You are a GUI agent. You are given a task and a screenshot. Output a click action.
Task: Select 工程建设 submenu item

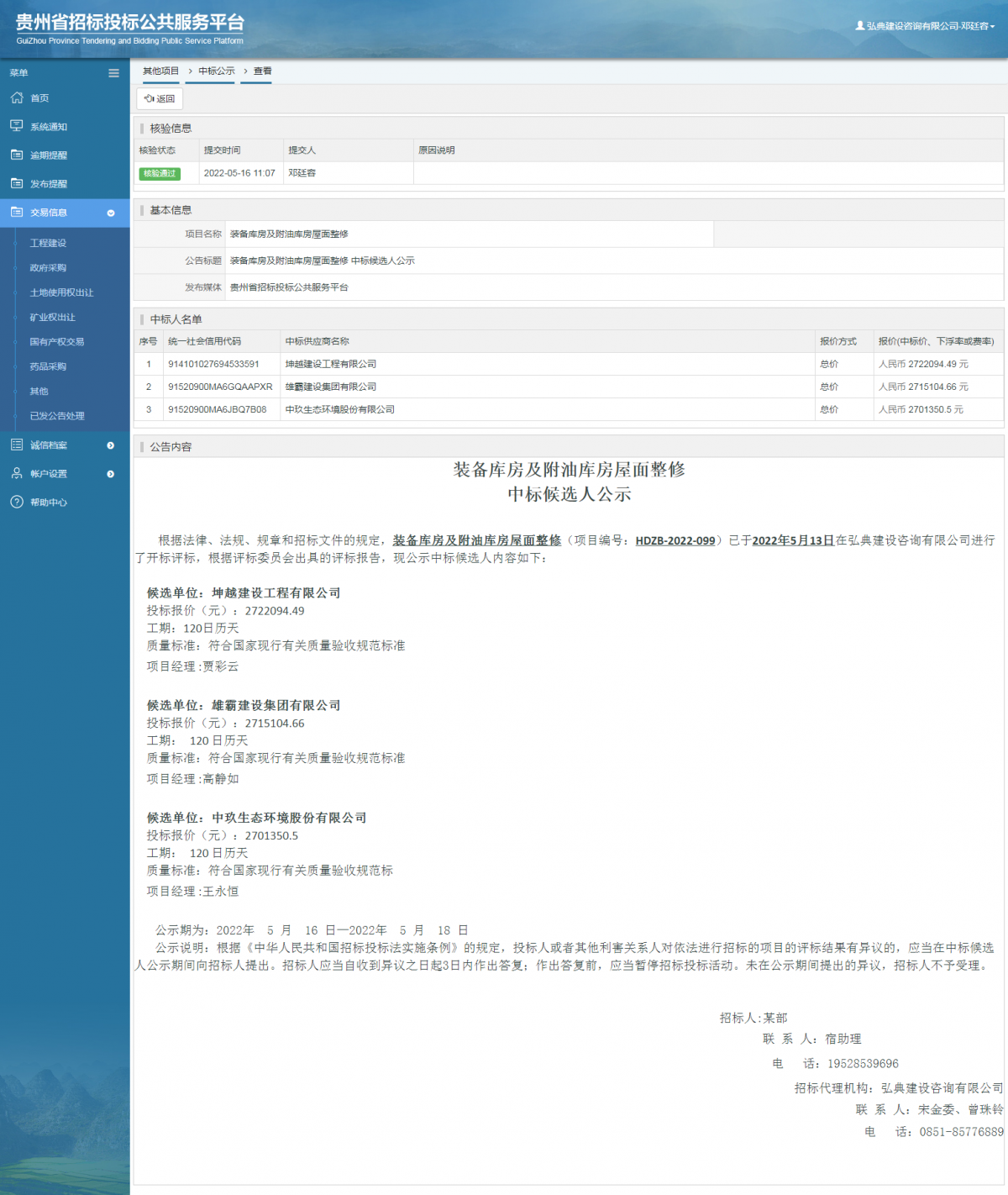click(x=48, y=243)
